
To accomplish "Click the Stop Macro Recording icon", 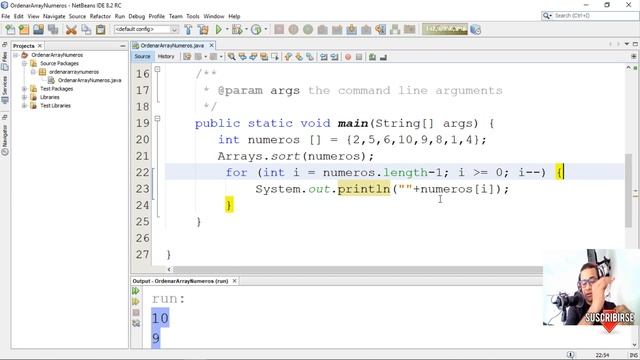I will point(359,57).
